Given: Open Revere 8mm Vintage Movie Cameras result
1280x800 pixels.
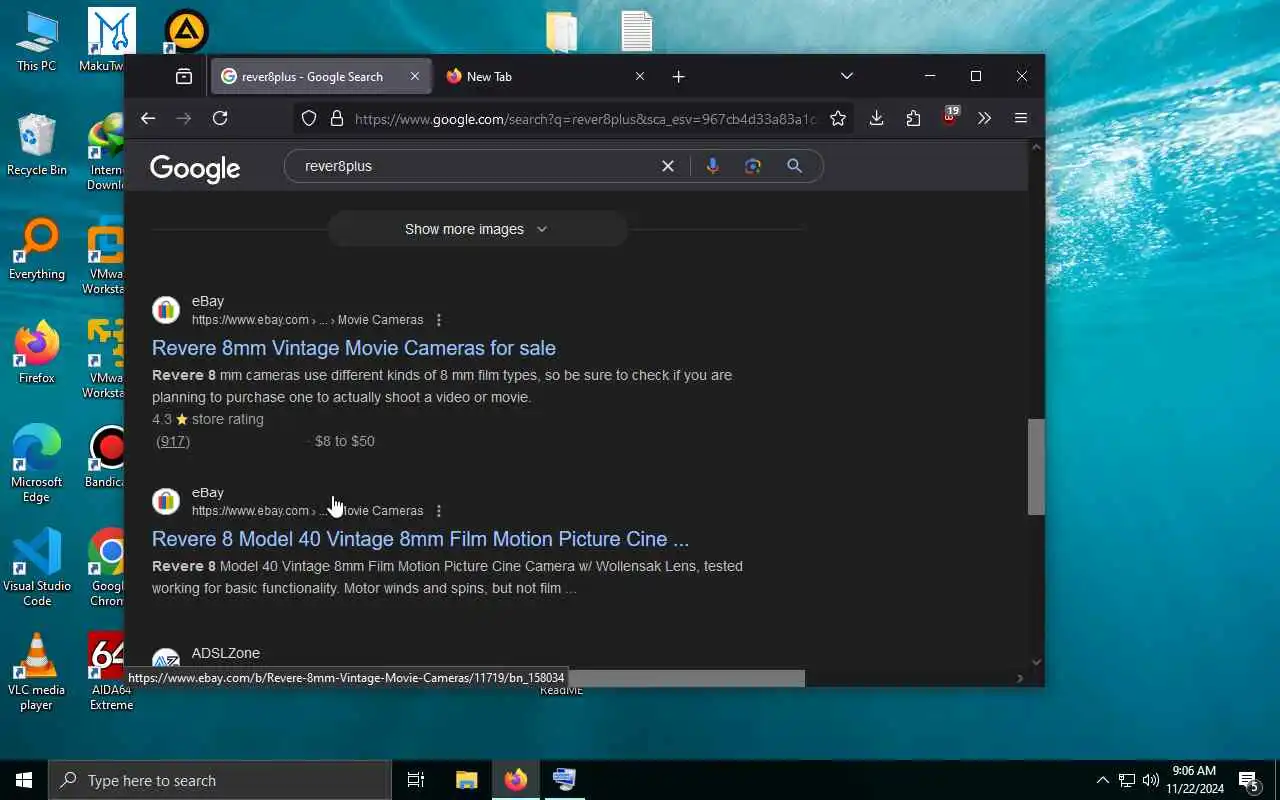Looking at the screenshot, I should (354, 348).
